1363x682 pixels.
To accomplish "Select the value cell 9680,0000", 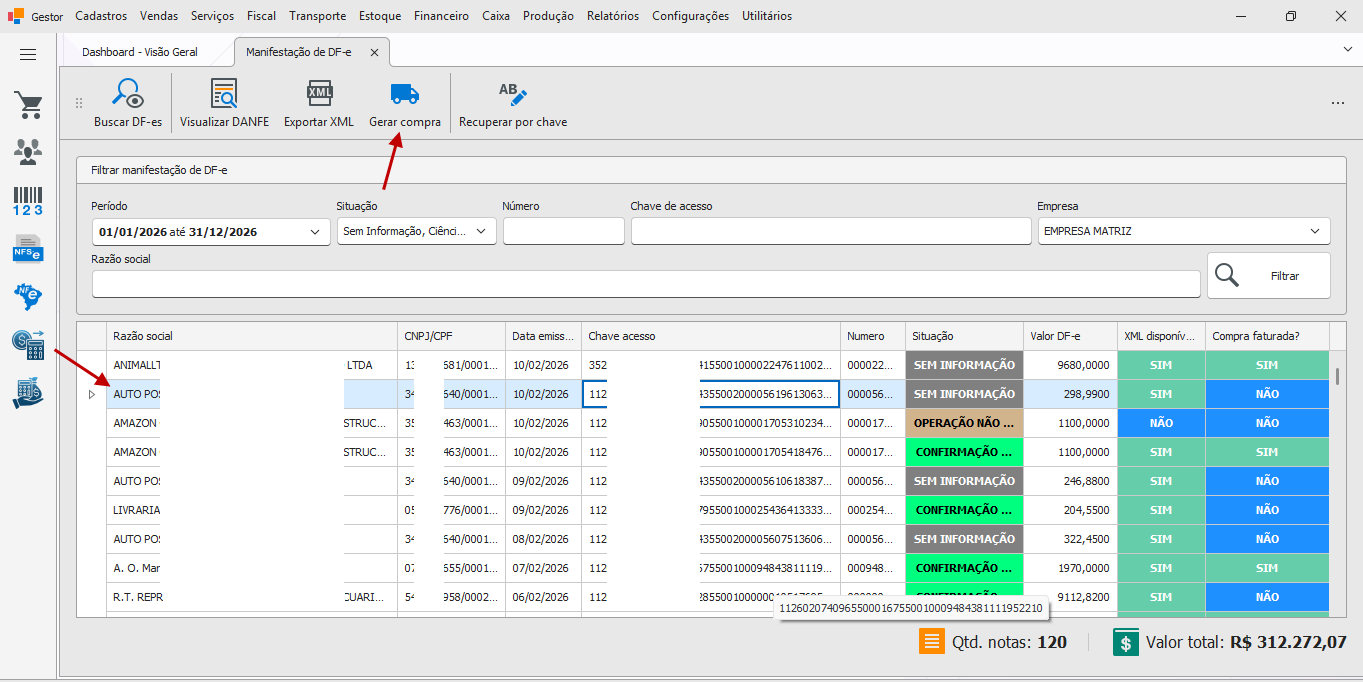I will 1069,365.
